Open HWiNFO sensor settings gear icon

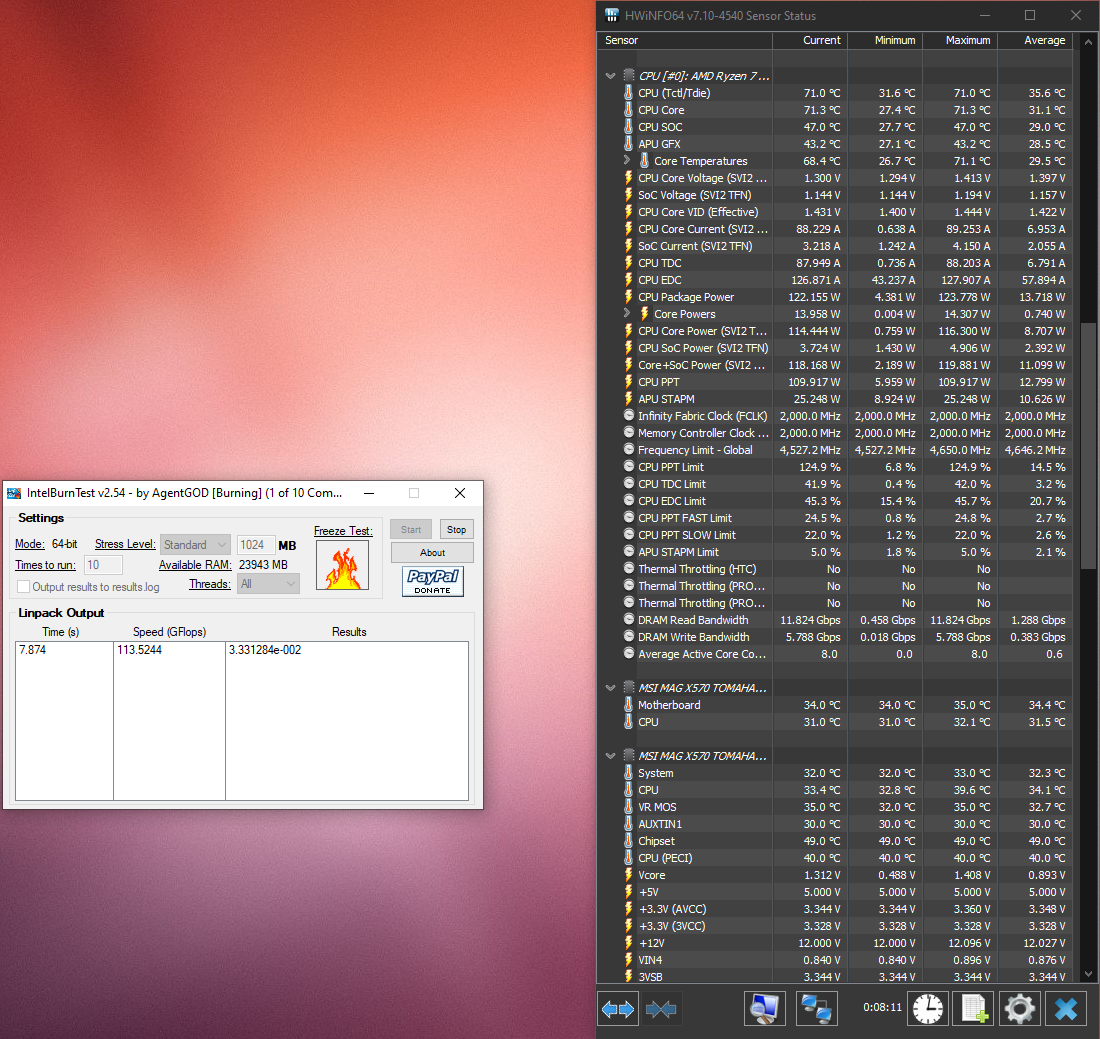1019,1009
